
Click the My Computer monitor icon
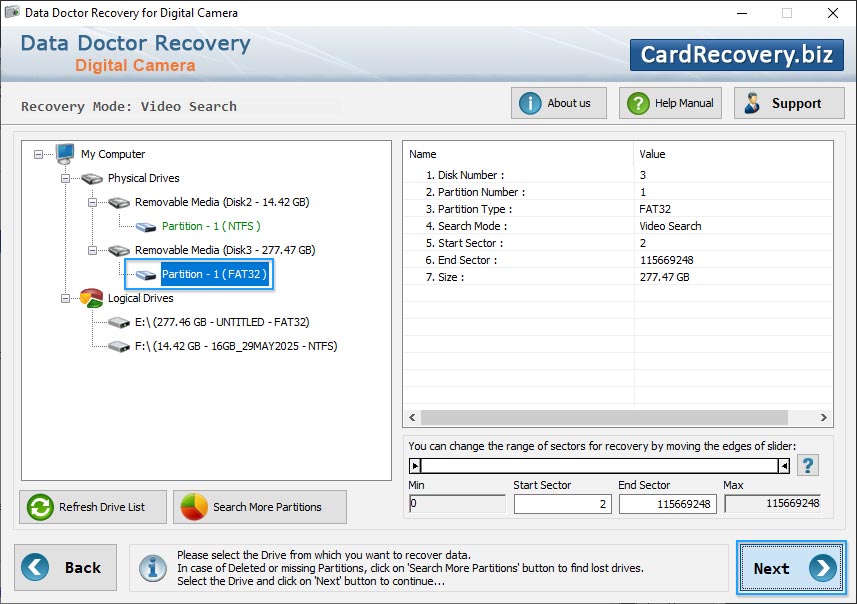tap(65, 154)
